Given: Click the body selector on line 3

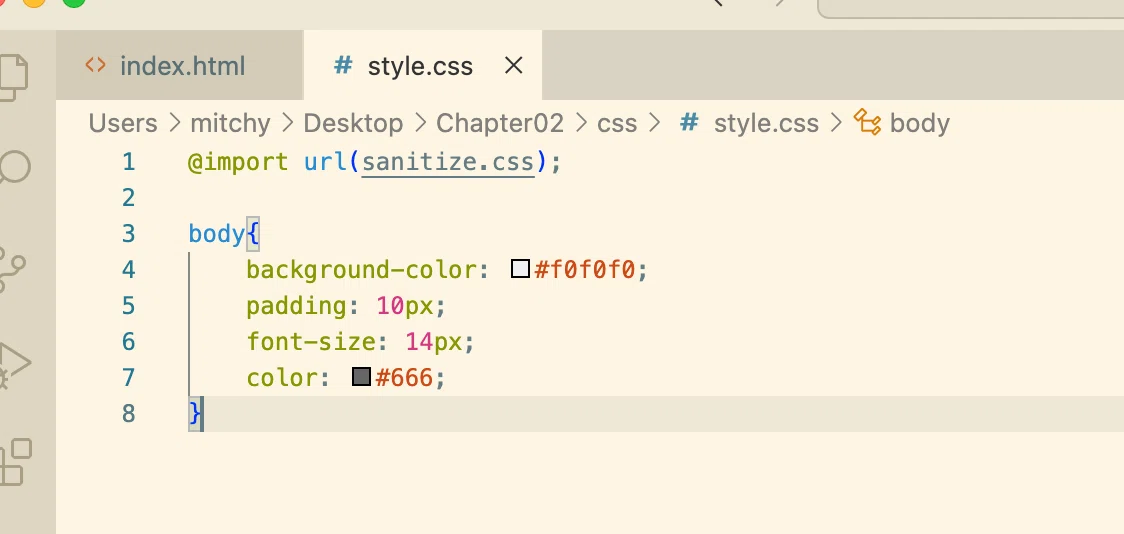Looking at the screenshot, I should point(216,234).
